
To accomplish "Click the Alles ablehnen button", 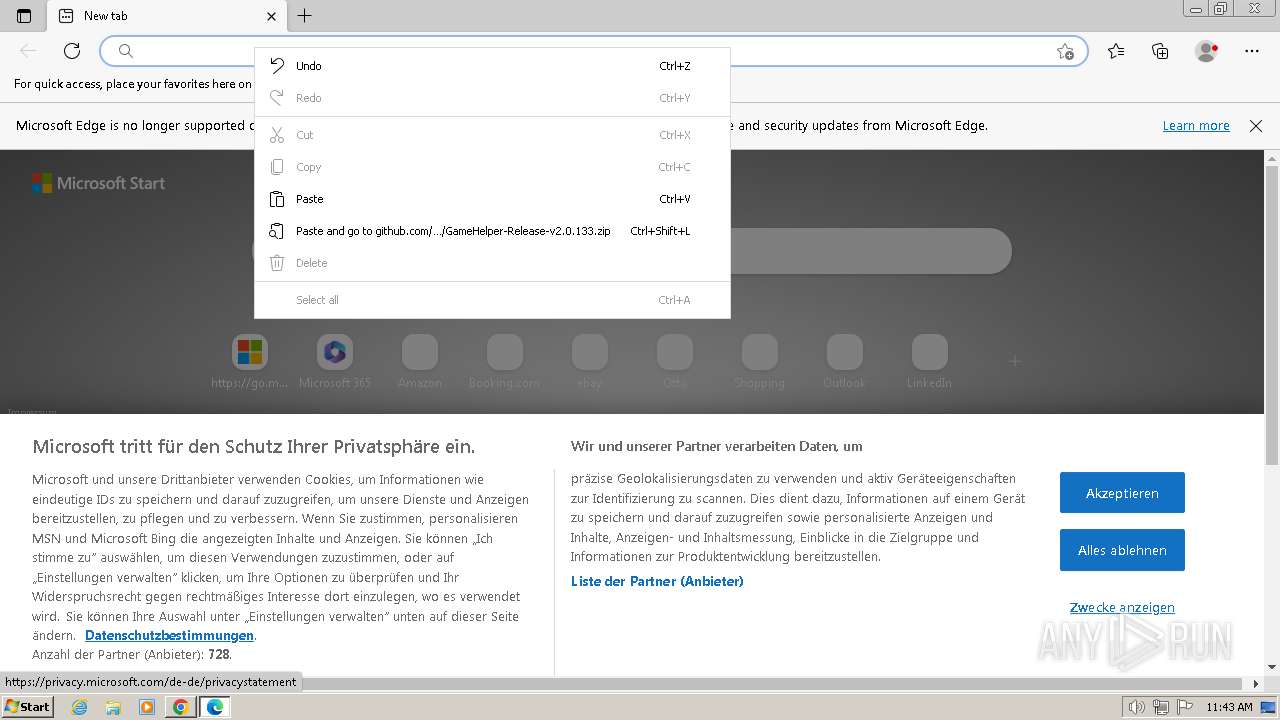I will tap(1122, 550).
